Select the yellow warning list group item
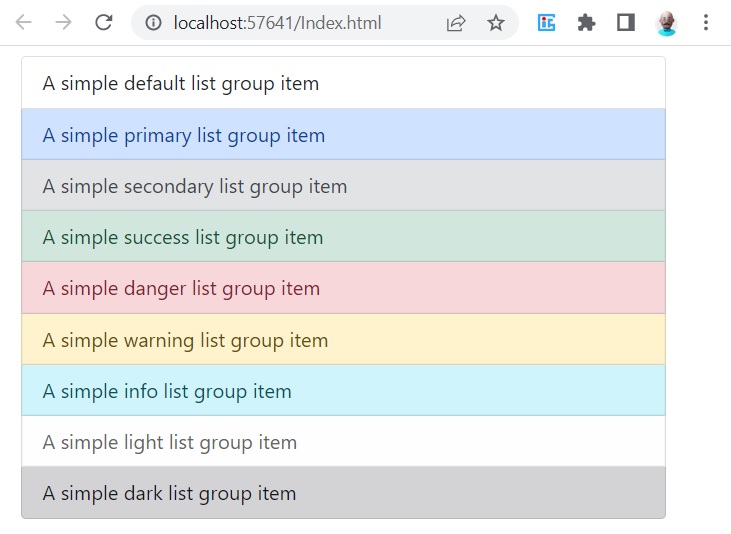Viewport: 731px width, 534px height. coord(343,339)
